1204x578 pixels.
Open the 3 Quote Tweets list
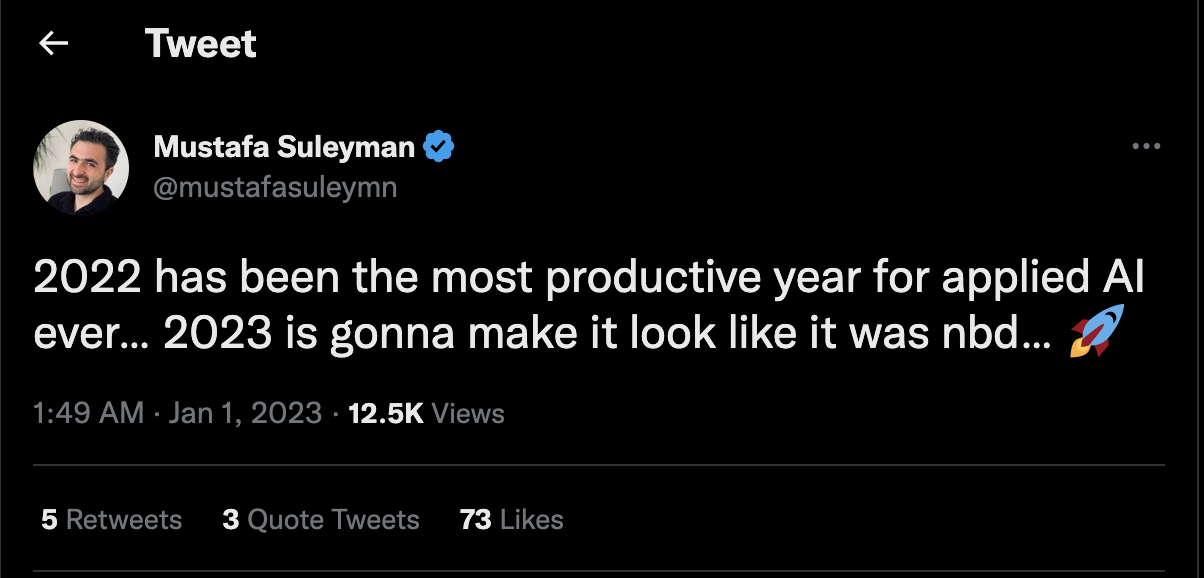(x=321, y=520)
